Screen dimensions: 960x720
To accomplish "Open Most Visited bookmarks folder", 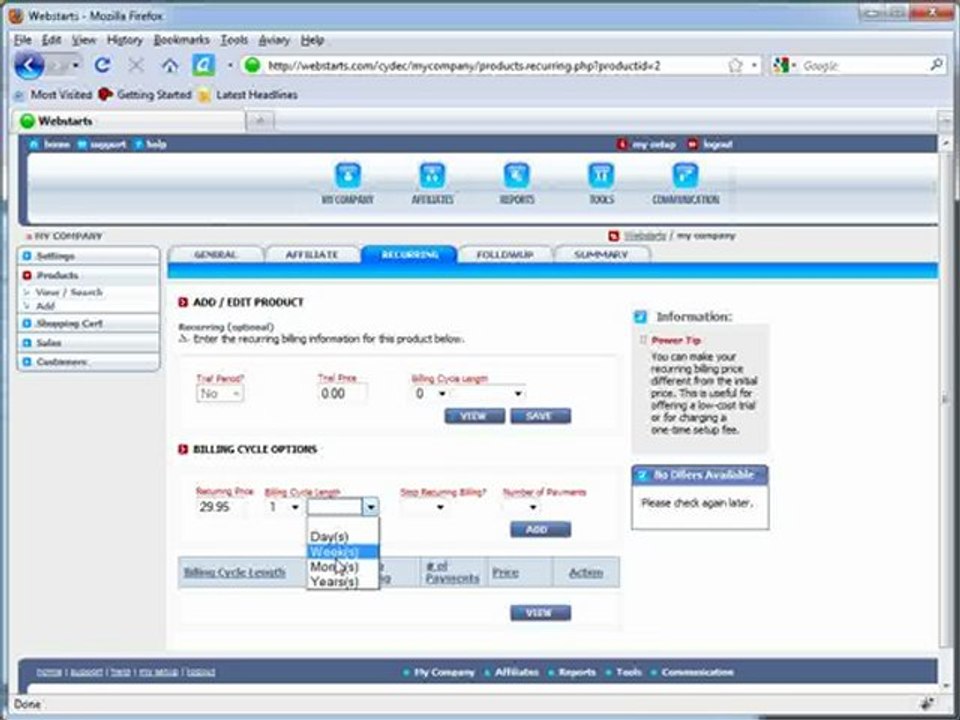I will pyautogui.click(x=53, y=94).
